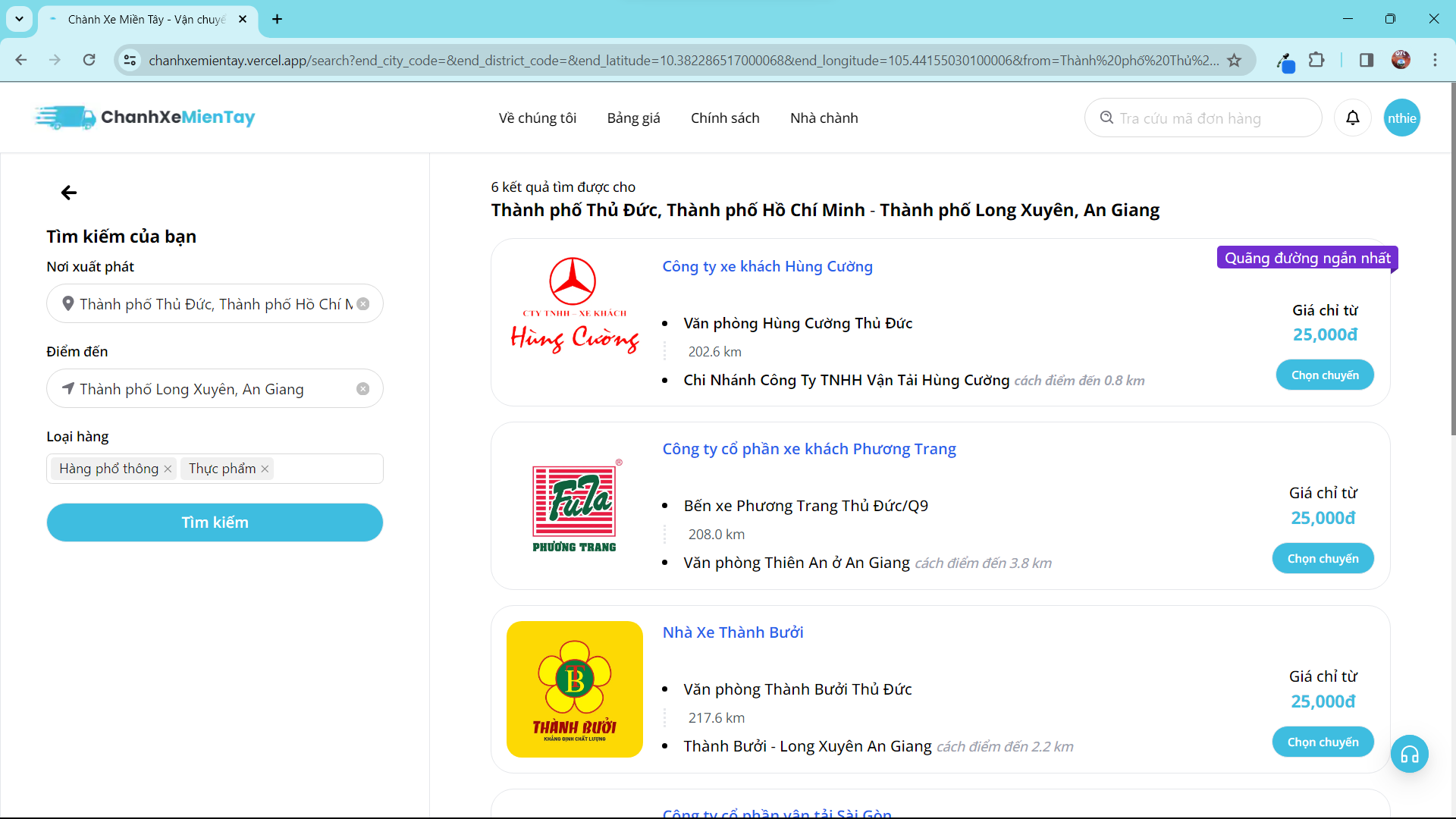Clear the Điểm đến field
The width and height of the screenshot is (1456, 819).
coord(363,388)
